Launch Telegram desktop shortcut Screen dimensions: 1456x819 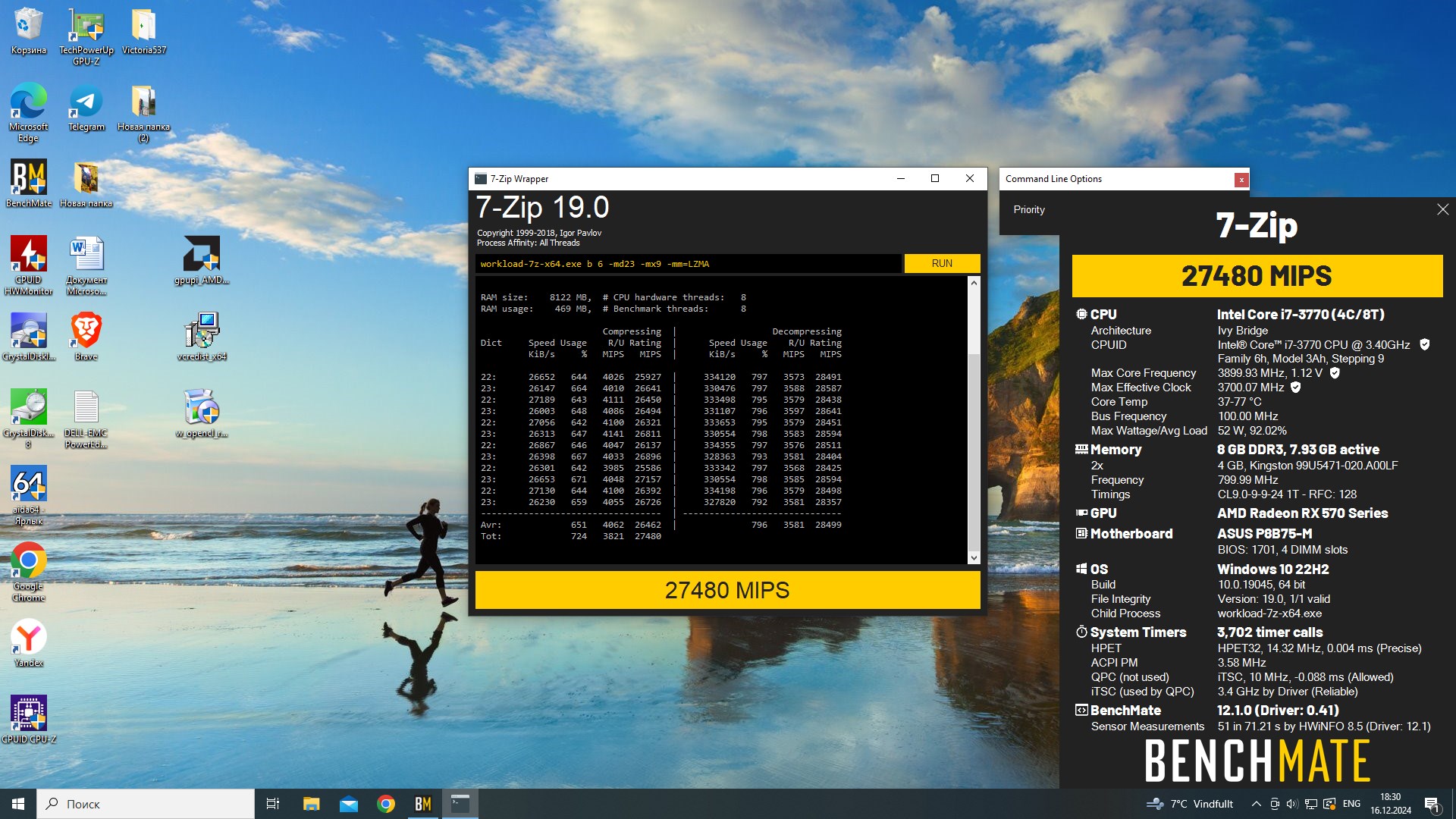coord(86,108)
